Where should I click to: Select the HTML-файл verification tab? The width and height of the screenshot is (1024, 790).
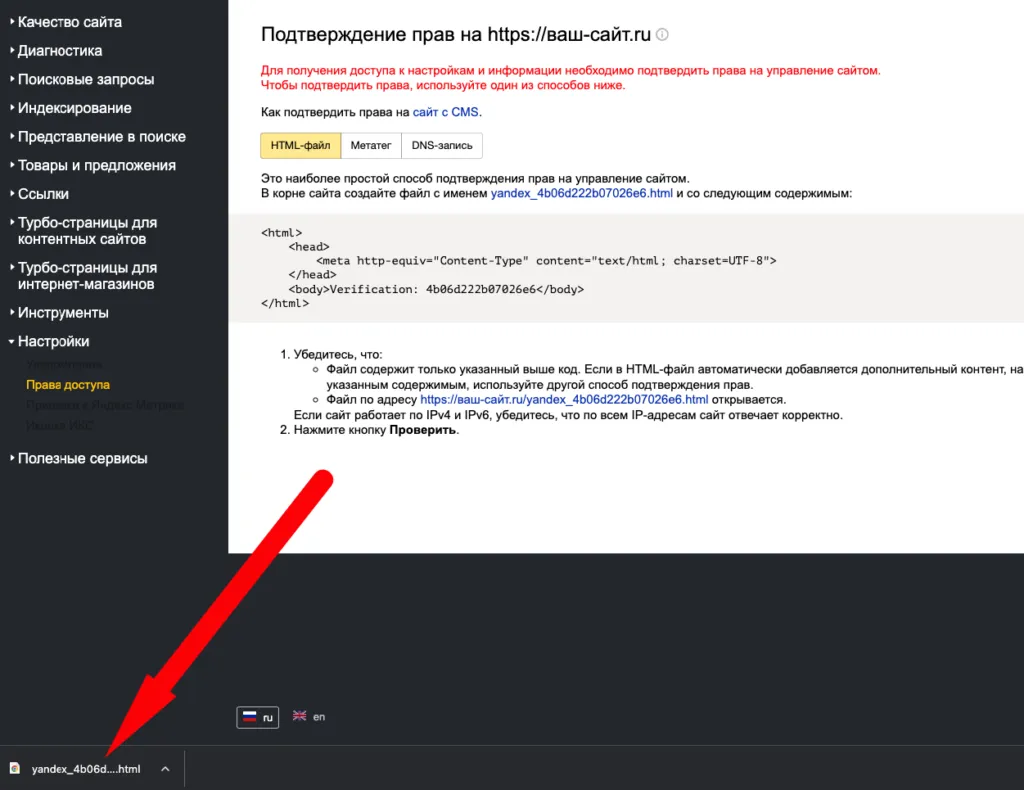tap(300, 146)
